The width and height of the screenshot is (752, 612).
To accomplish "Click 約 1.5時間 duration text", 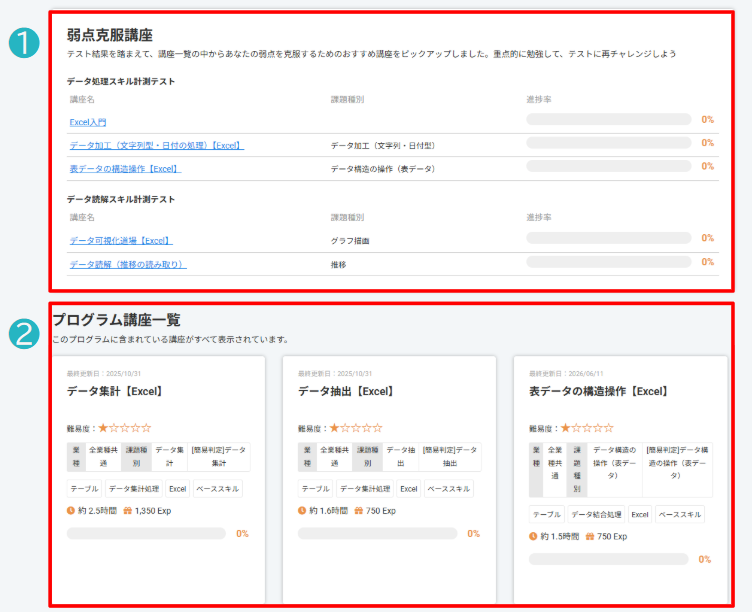I will (x=560, y=536).
